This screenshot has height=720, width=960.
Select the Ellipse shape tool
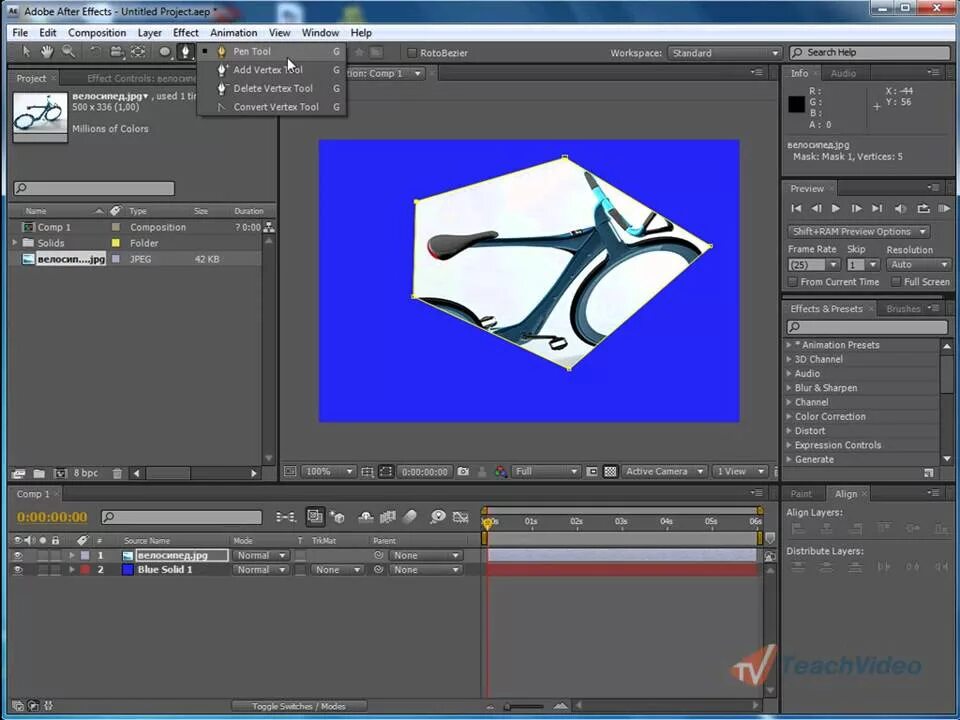165,52
